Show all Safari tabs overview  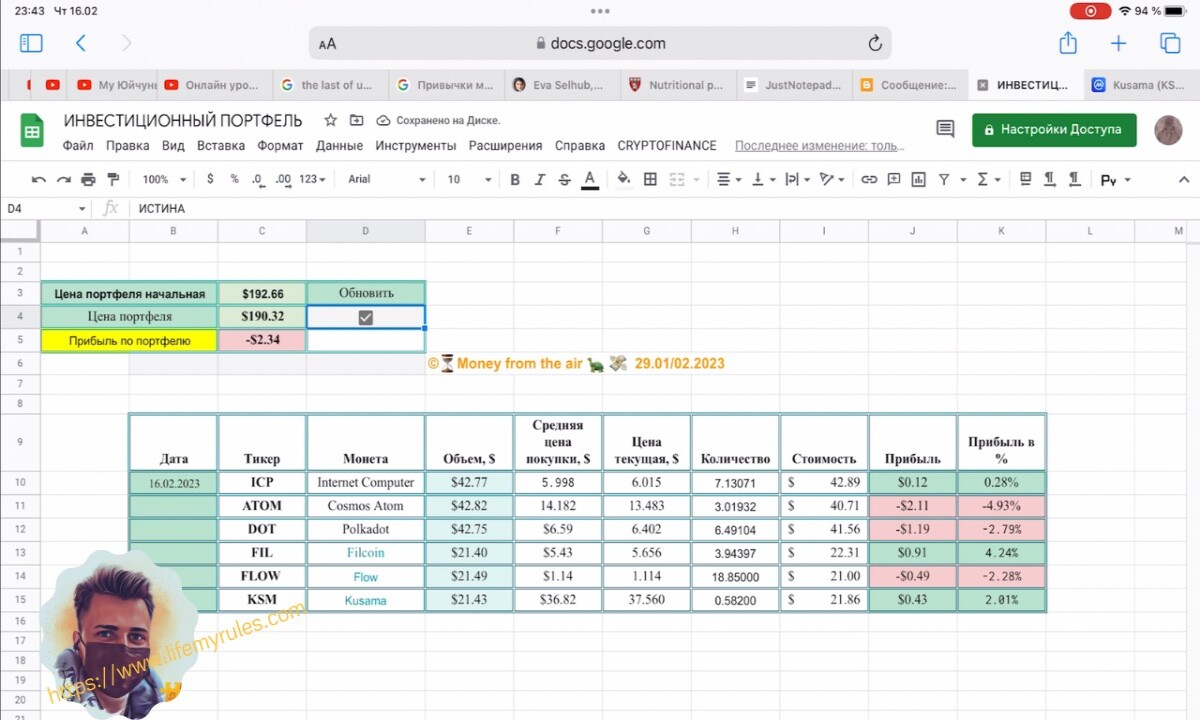tap(1170, 43)
